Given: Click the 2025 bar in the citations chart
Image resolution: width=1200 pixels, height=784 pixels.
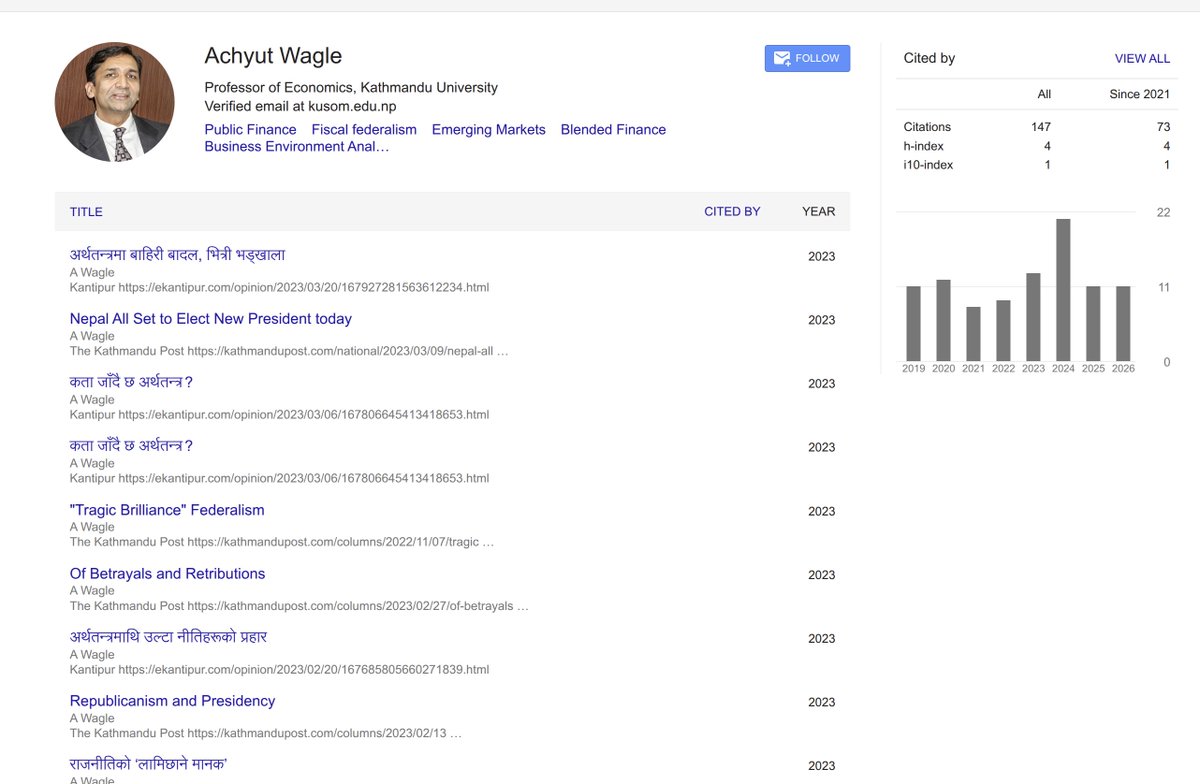Looking at the screenshot, I should point(1093,324).
